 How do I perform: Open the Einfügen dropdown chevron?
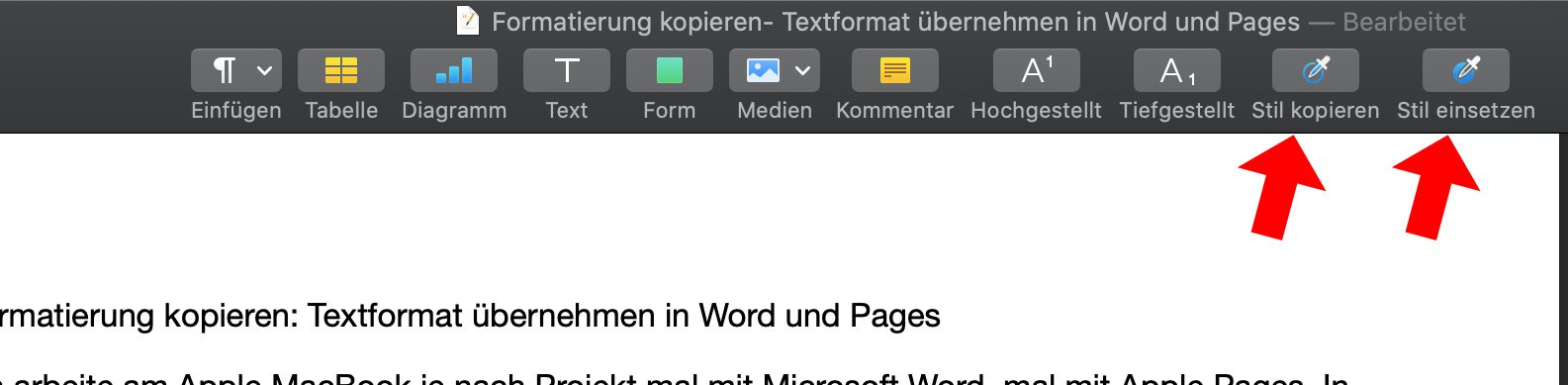click(264, 70)
